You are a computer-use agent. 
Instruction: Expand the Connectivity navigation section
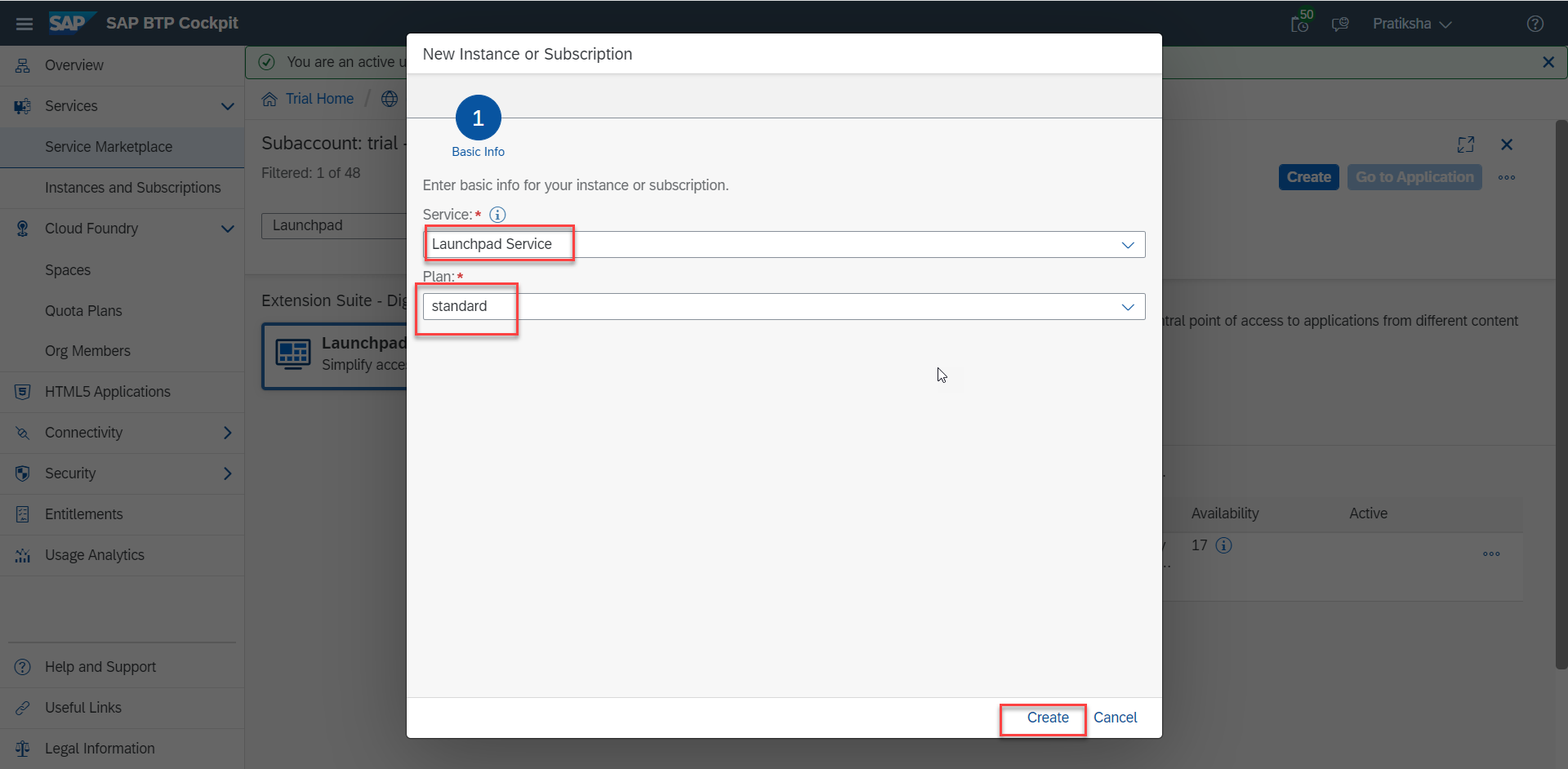coord(228,433)
